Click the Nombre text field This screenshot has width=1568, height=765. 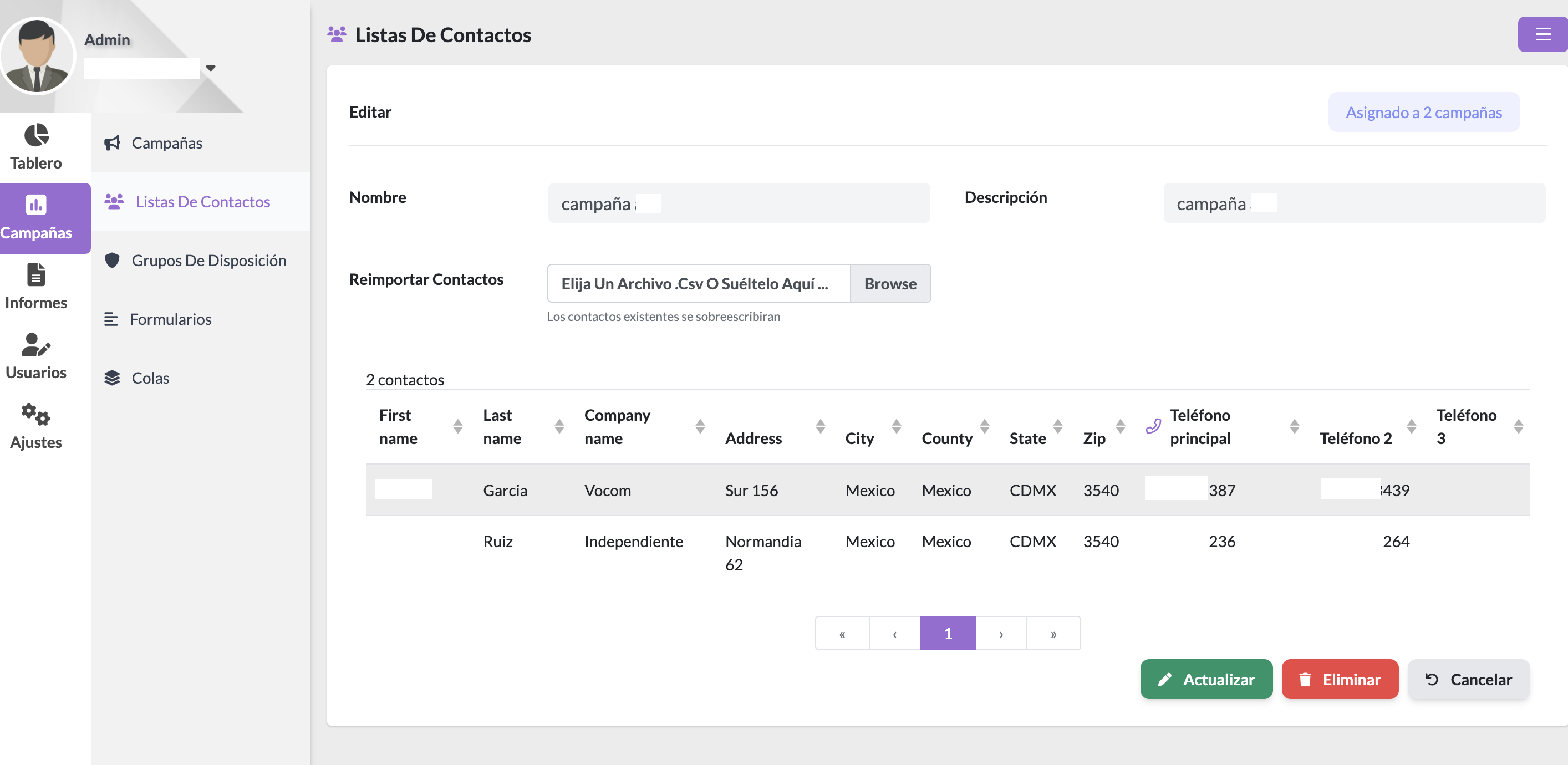coord(739,203)
